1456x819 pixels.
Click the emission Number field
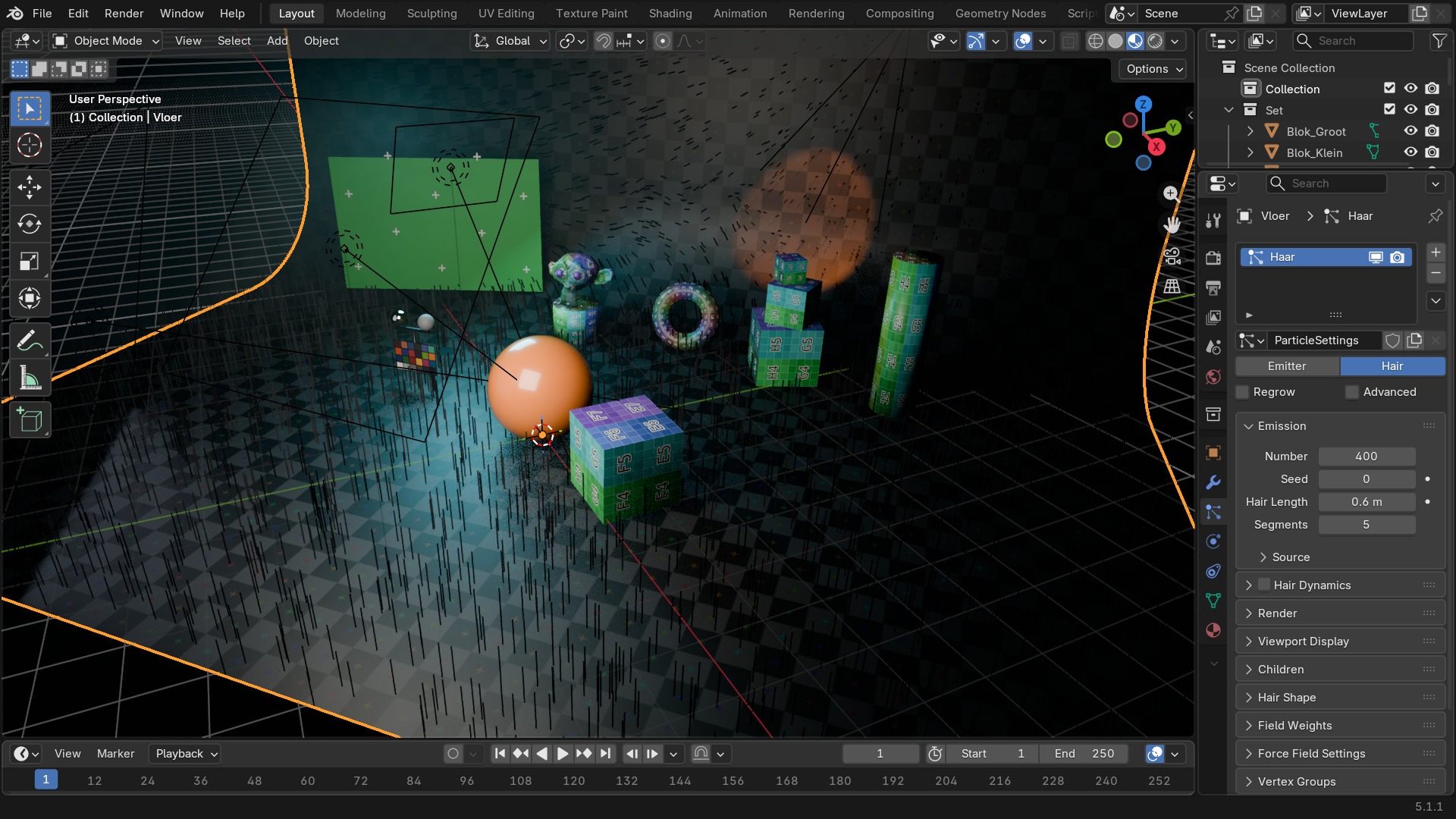pyautogui.click(x=1367, y=457)
